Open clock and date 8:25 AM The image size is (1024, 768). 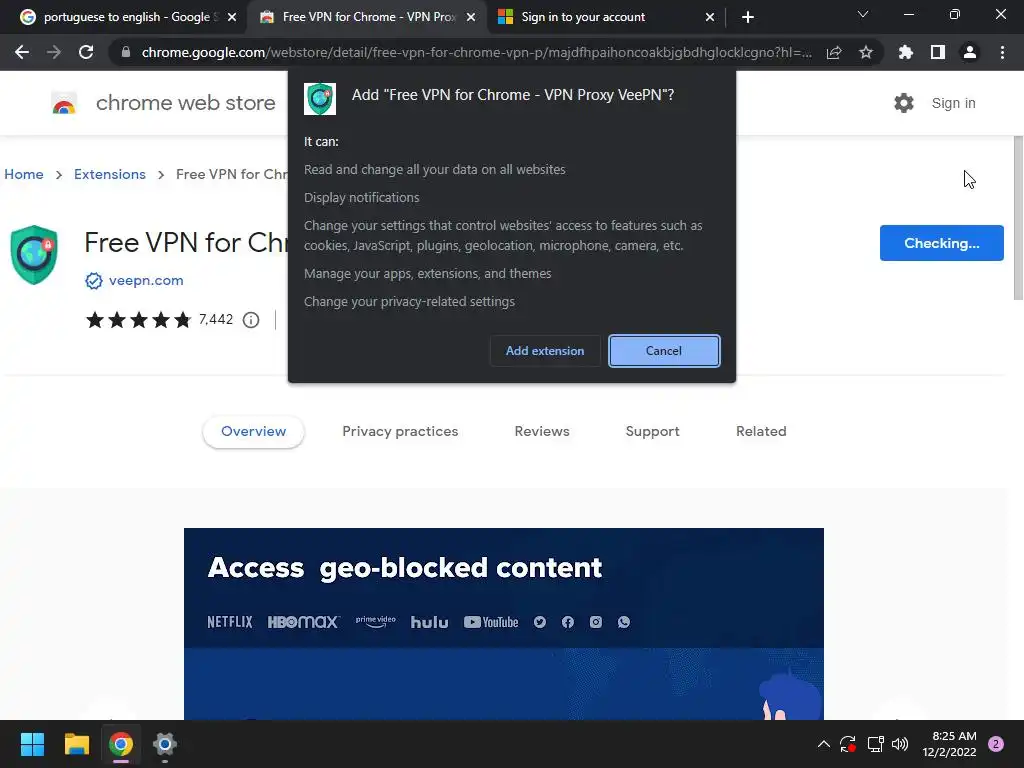(950, 744)
